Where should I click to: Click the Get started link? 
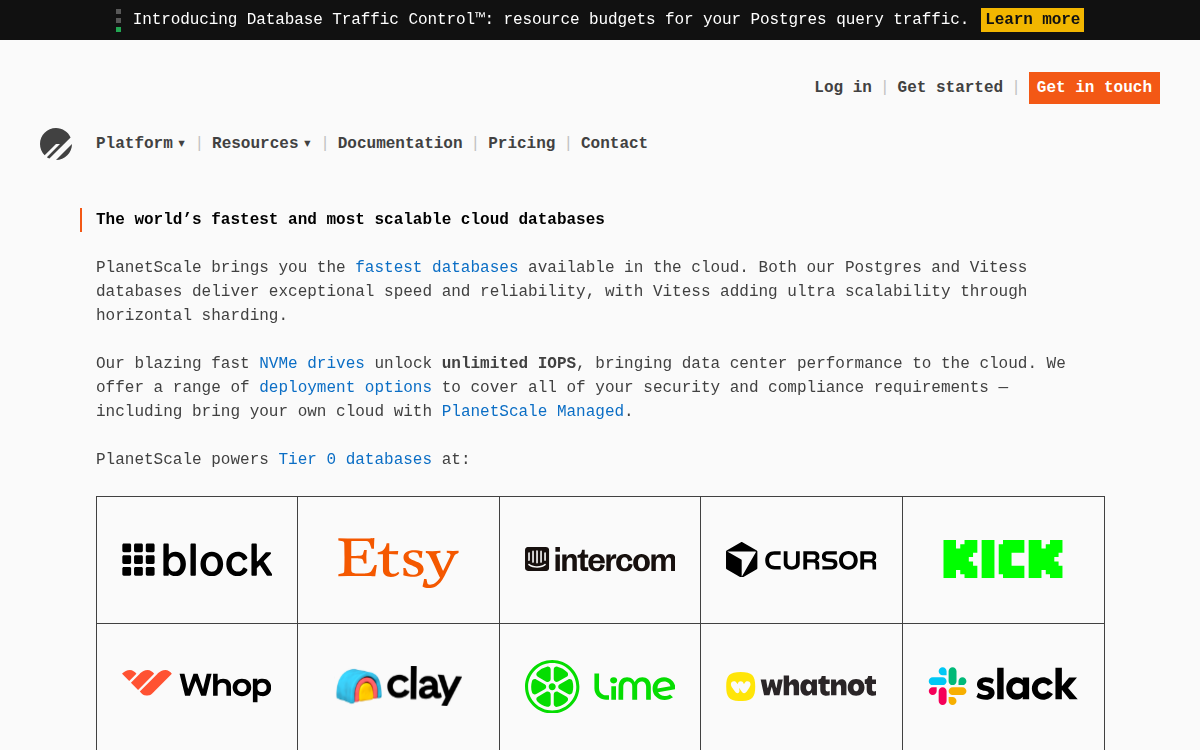pos(950,87)
